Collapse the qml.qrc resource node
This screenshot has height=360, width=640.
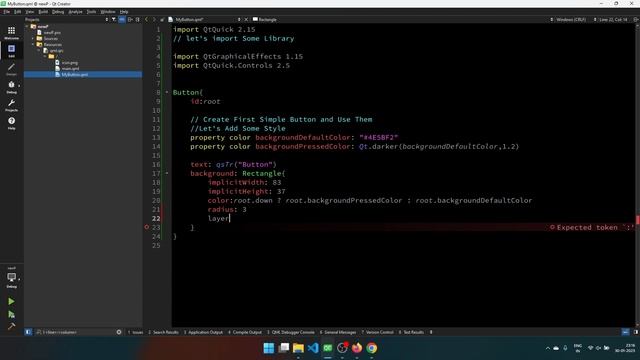[x=39, y=51]
